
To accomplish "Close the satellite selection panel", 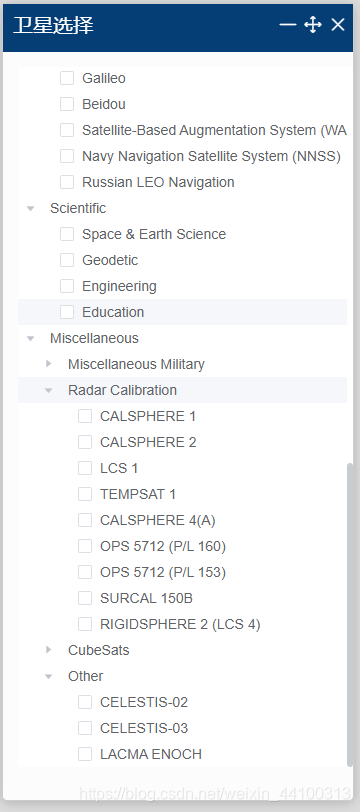I will coord(338,24).
